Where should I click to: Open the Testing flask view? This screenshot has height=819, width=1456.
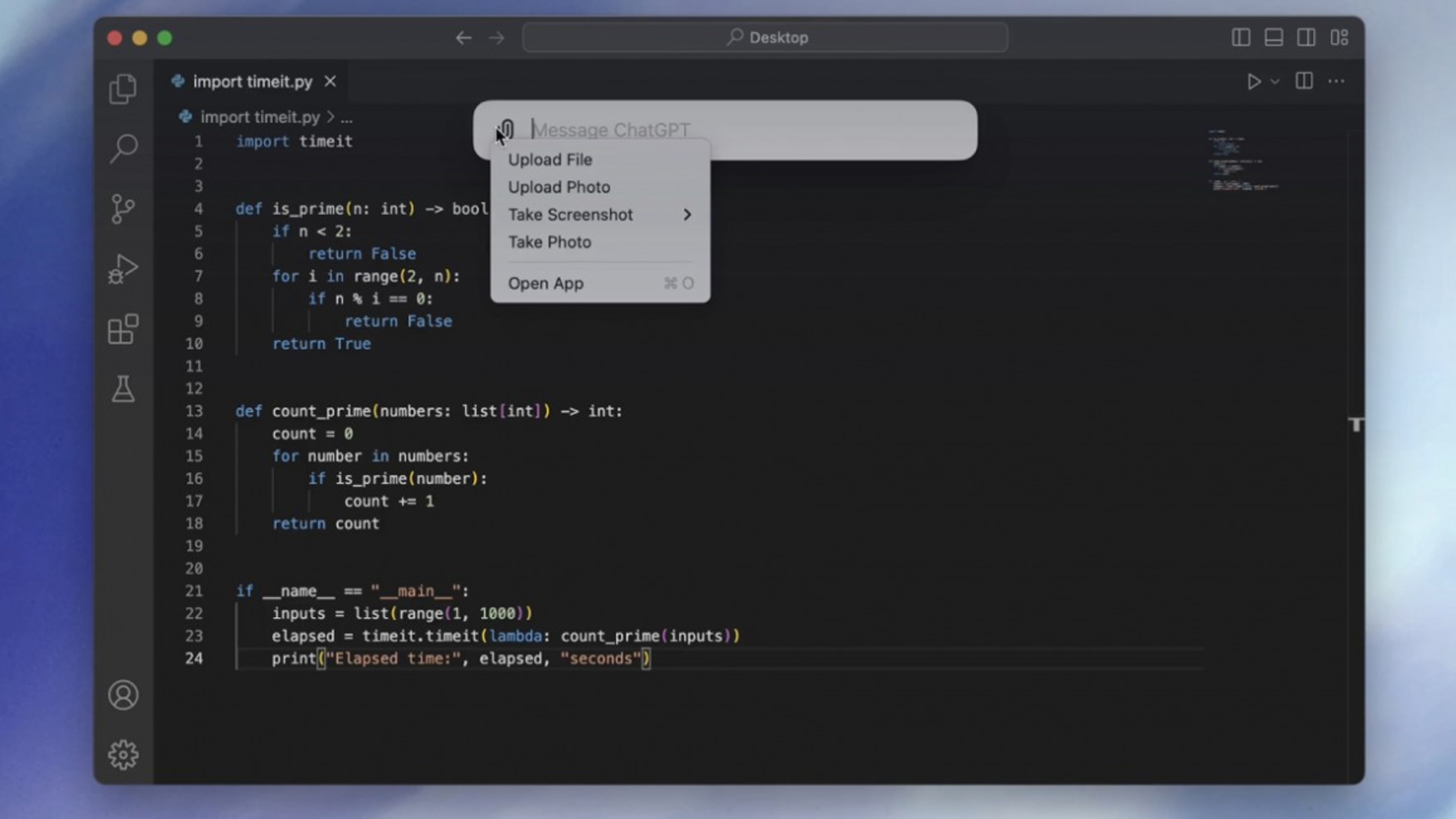[123, 389]
